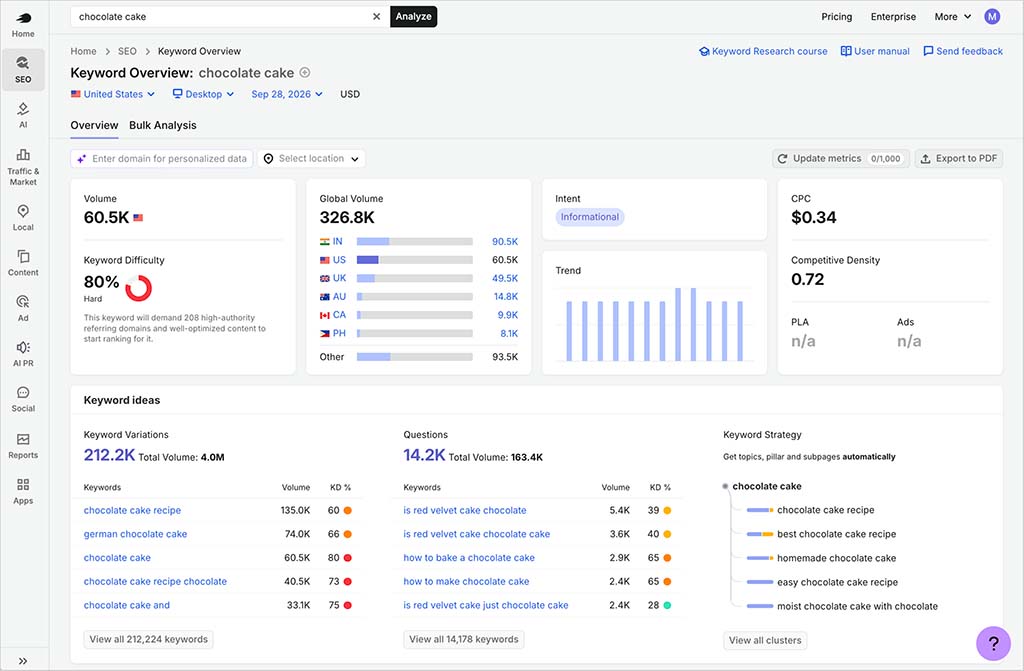
Task: Click the Keyword Difficulty donut chart
Action: coord(138,287)
